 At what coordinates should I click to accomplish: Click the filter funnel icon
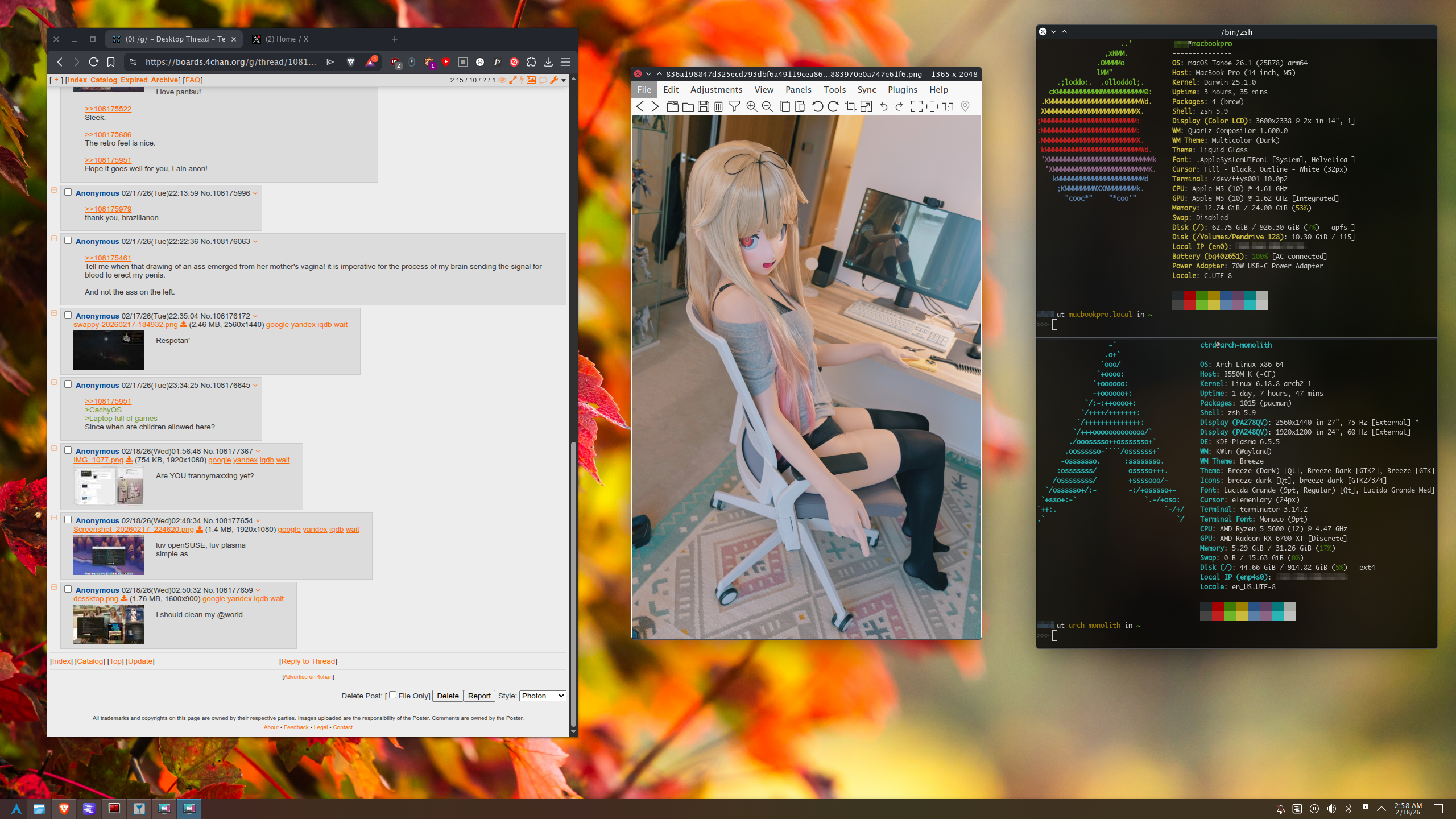[734, 106]
